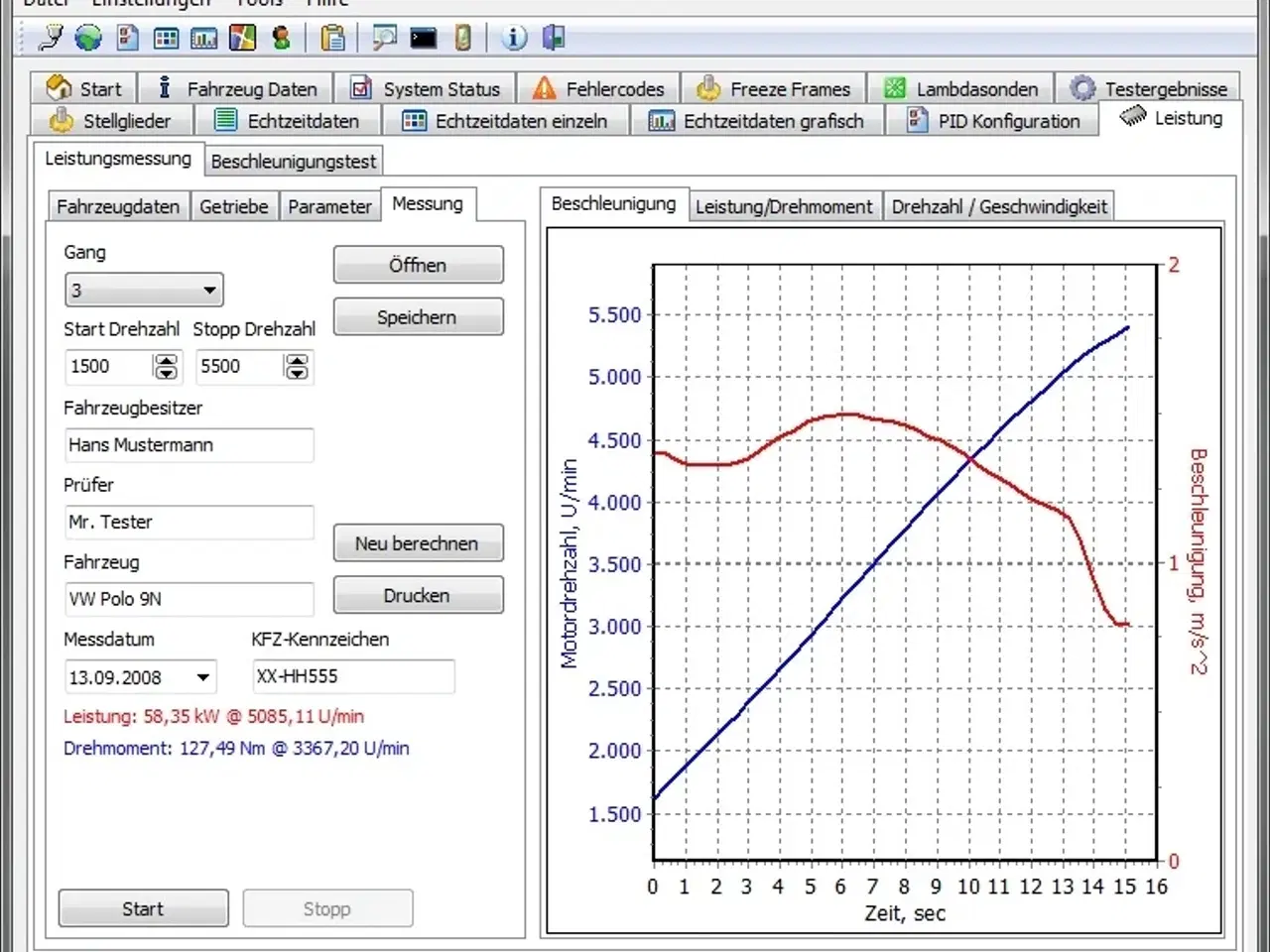
Task: Select the Leistung tab
Action: click(x=1171, y=118)
